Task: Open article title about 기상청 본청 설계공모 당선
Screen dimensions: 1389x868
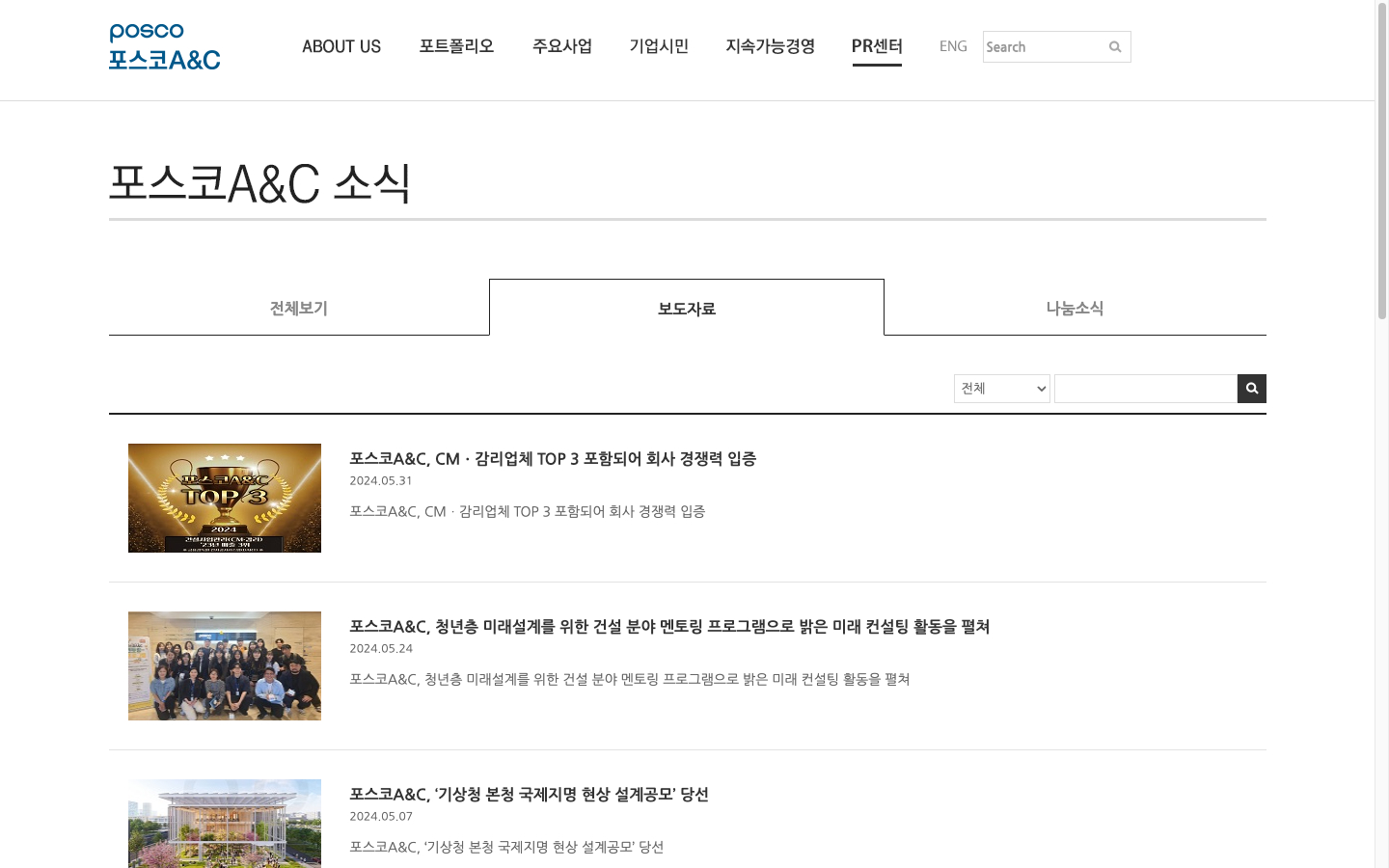Action: [x=529, y=795]
